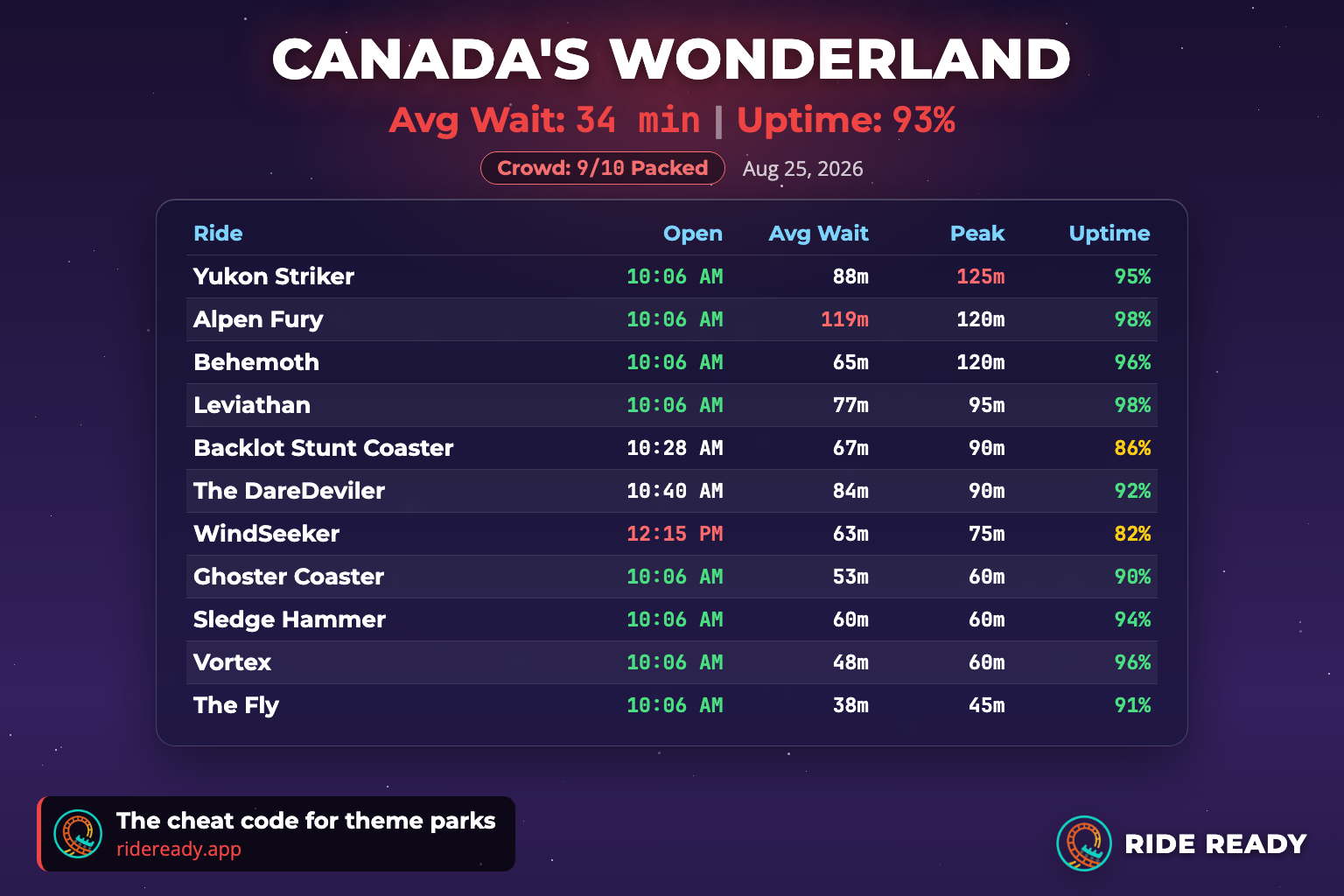Click the Aug 25, 2026 date label
The image size is (1344, 896).
802,169
